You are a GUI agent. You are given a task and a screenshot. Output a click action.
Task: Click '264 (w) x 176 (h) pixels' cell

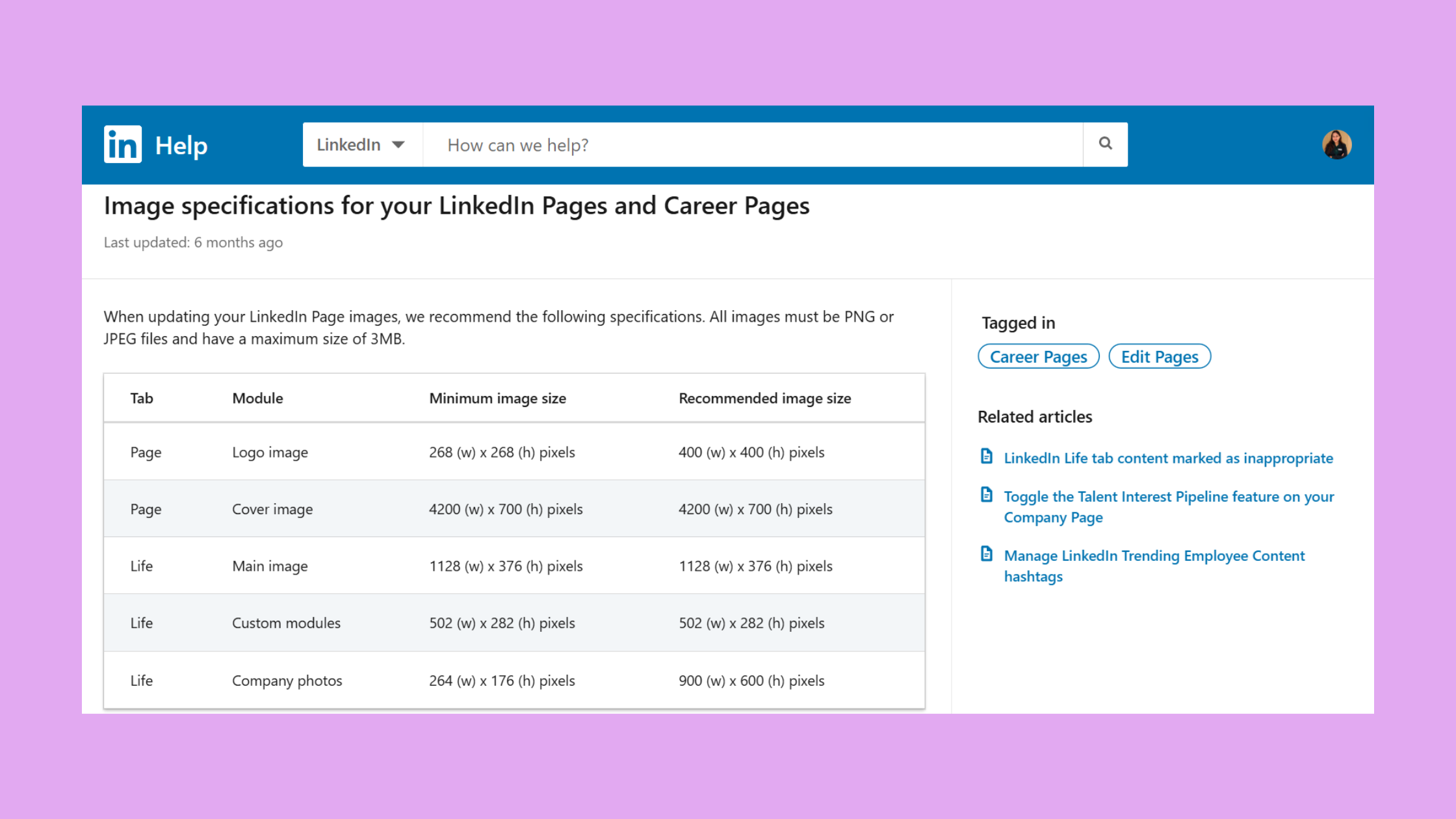click(502, 681)
